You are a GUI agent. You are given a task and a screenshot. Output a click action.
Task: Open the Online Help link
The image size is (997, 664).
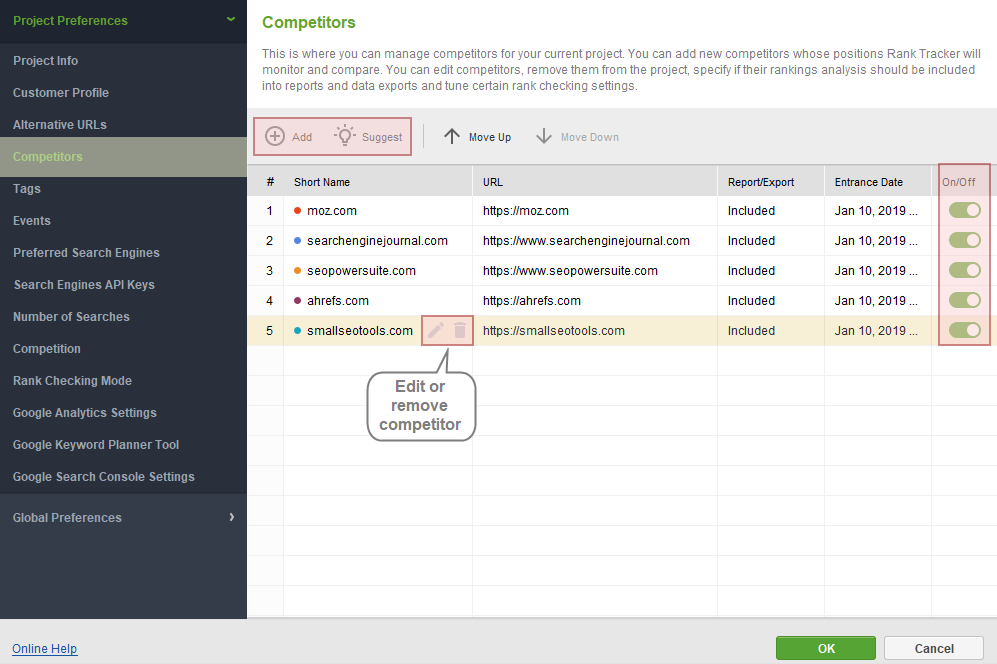click(x=45, y=649)
